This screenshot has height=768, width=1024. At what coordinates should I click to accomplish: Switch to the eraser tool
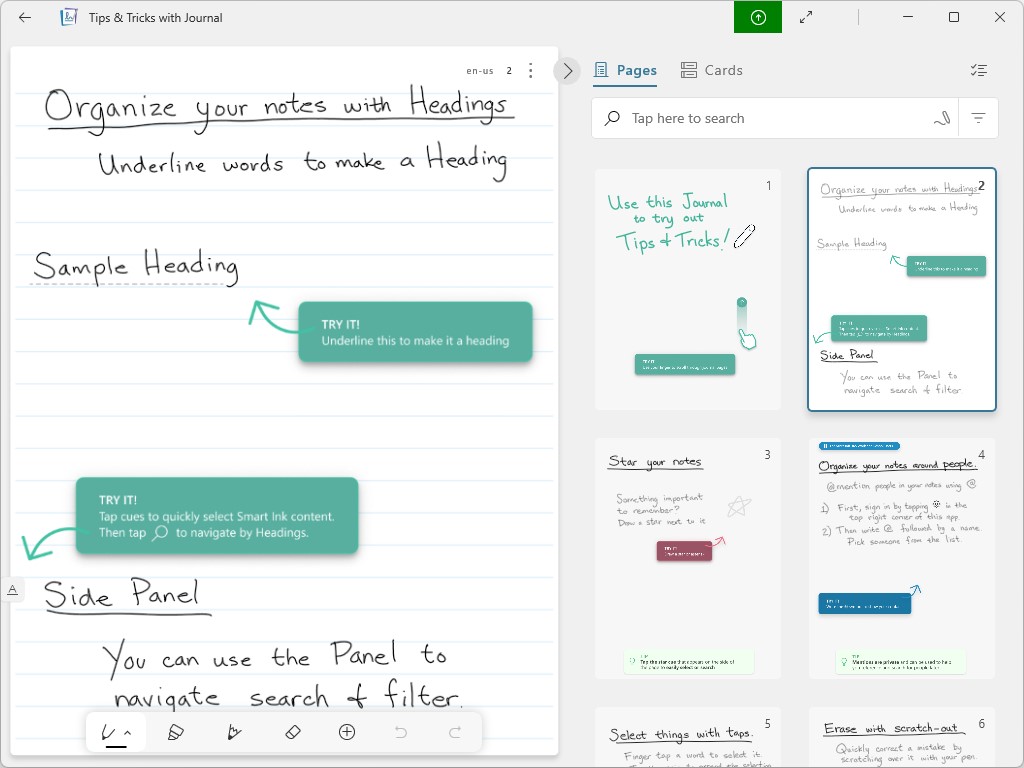click(x=293, y=732)
